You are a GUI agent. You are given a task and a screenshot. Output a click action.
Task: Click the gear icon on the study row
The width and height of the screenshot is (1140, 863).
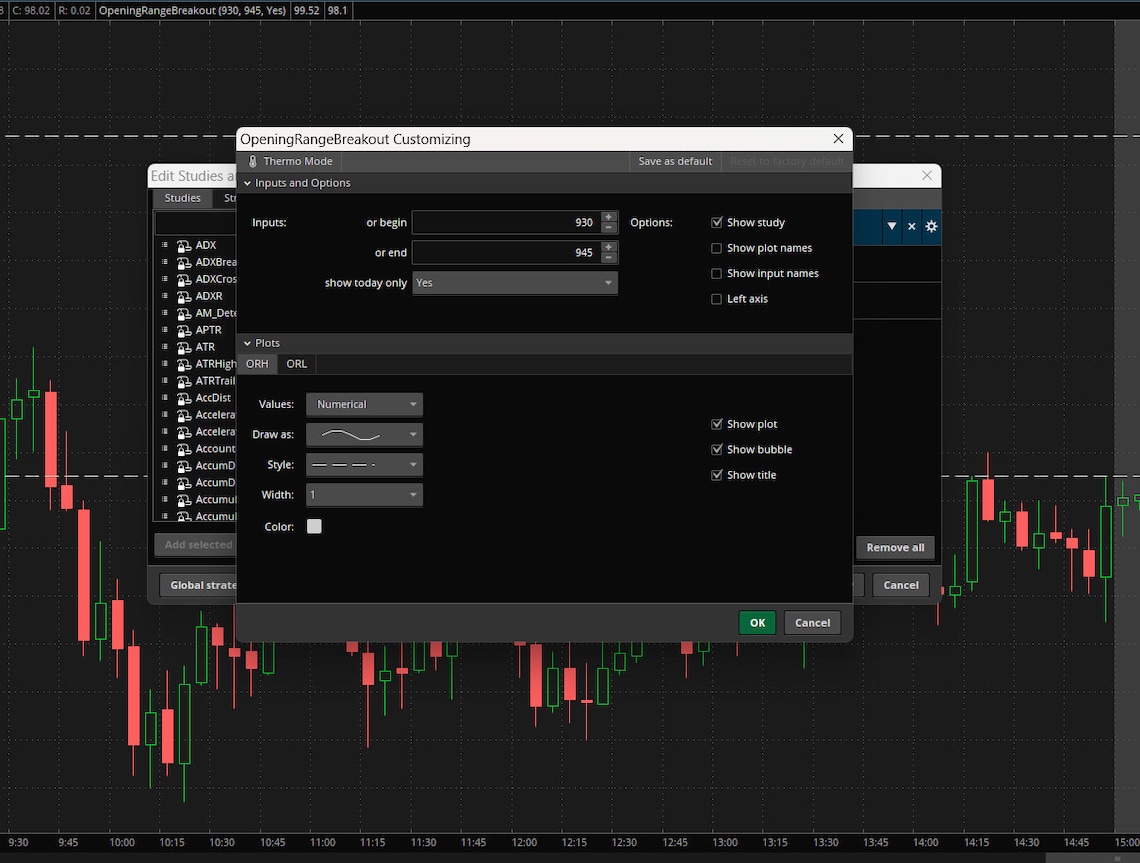tap(930, 227)
